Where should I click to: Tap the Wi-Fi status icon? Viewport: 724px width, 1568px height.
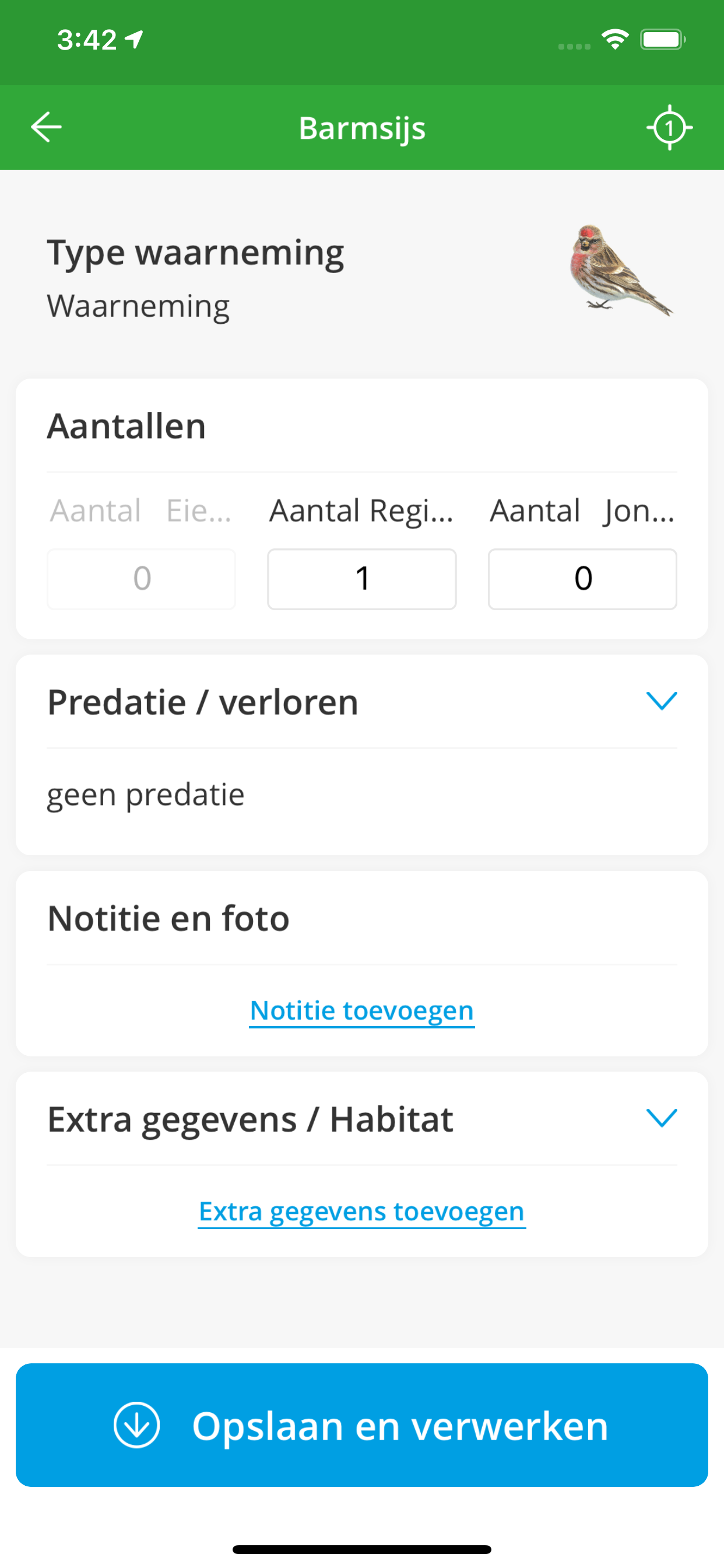[x=615, y=40]
